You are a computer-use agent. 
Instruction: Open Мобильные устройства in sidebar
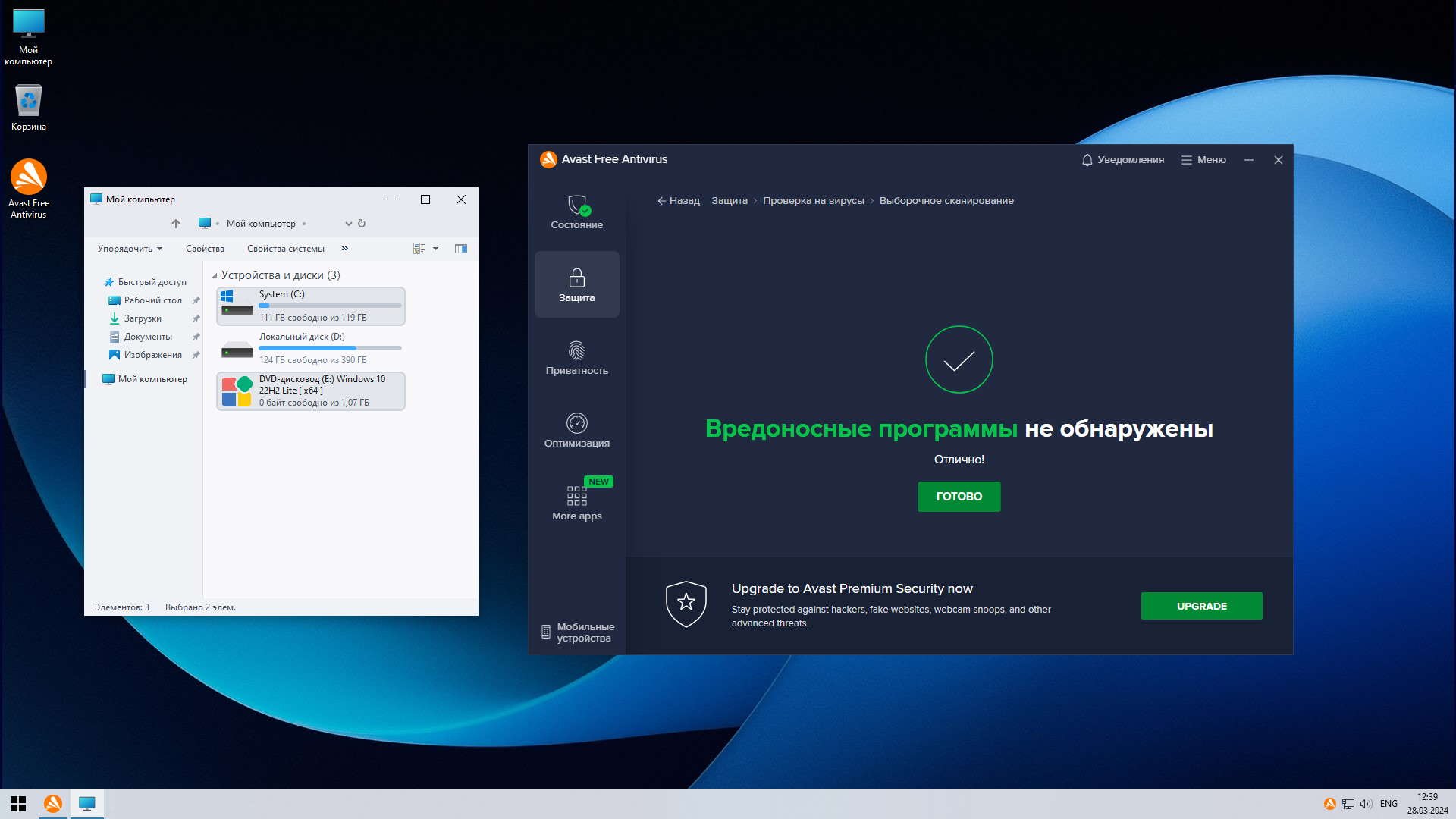click(578, 632)
